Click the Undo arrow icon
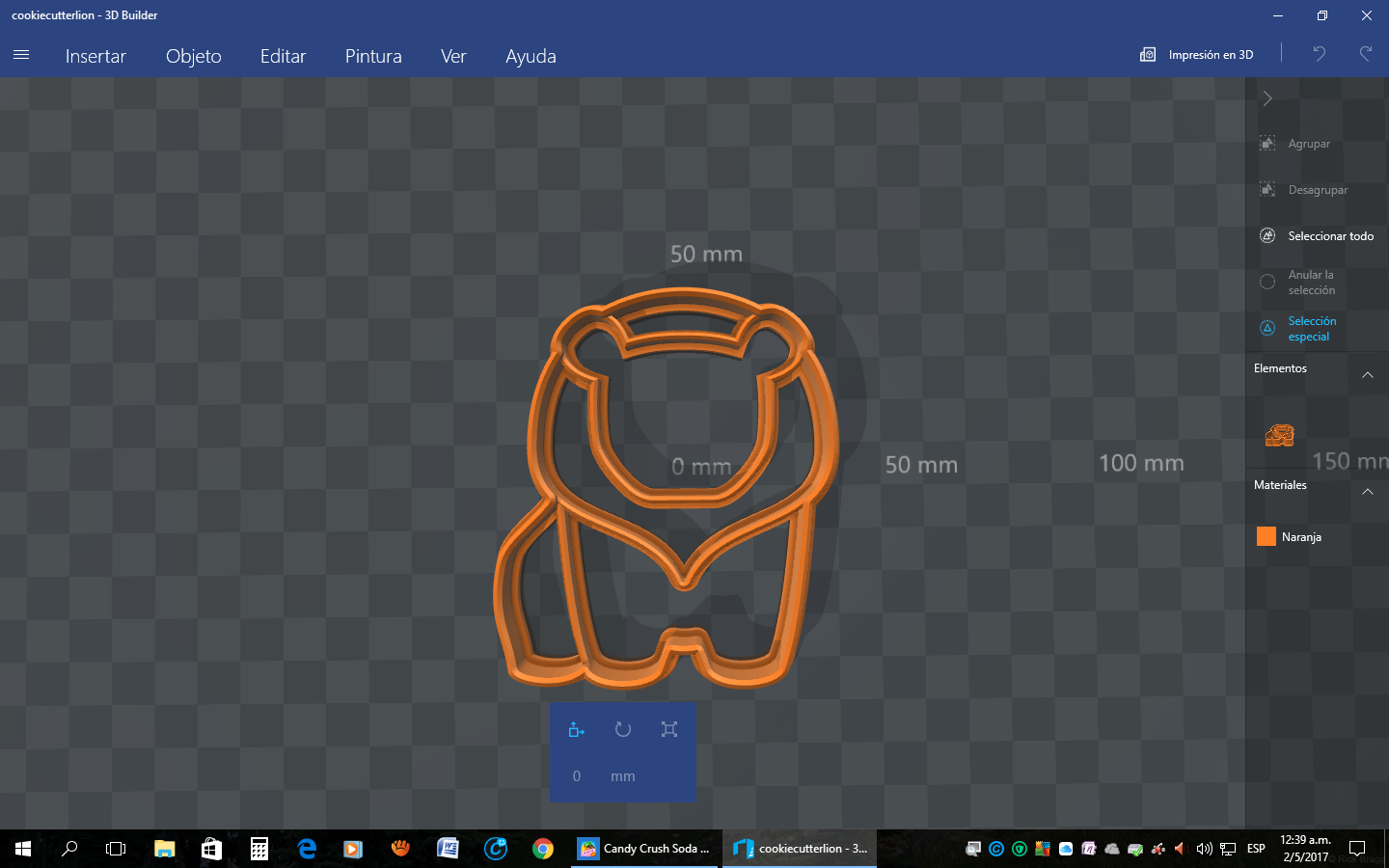1389x868 pixels. tap(1319, 54)
